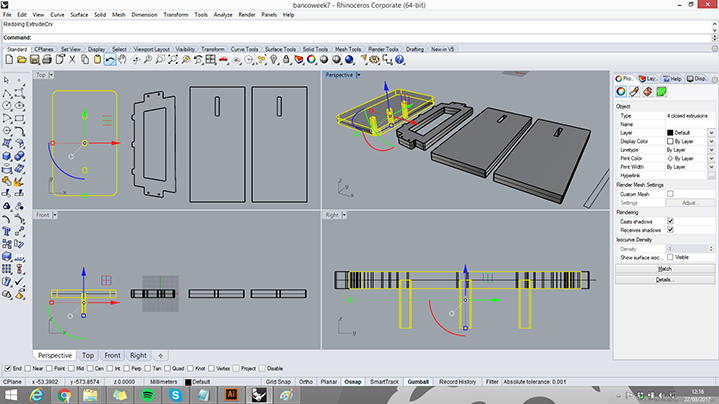Screen dimensions: 719x404
Task: Open the Solid menu
Action: [100, 15]
